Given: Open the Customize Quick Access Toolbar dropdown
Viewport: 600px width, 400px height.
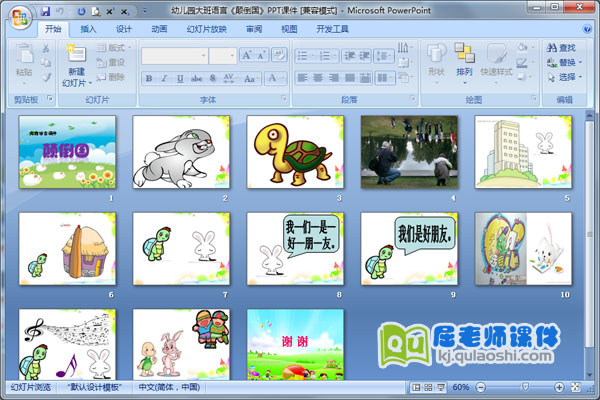Looking at the screenshot, I should point(145,11).
